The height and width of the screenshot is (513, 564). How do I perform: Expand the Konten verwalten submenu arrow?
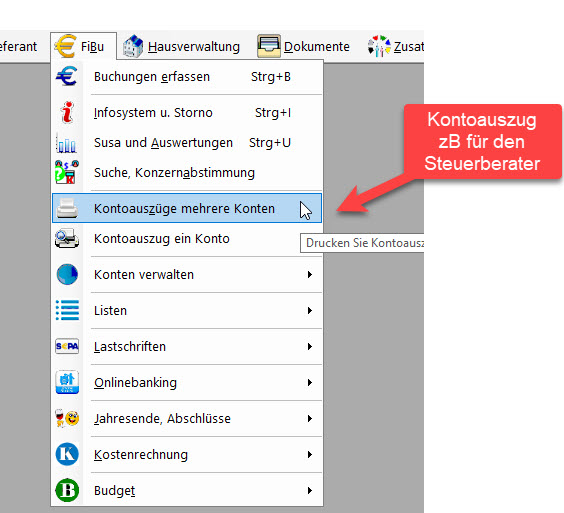coord(310,274)
